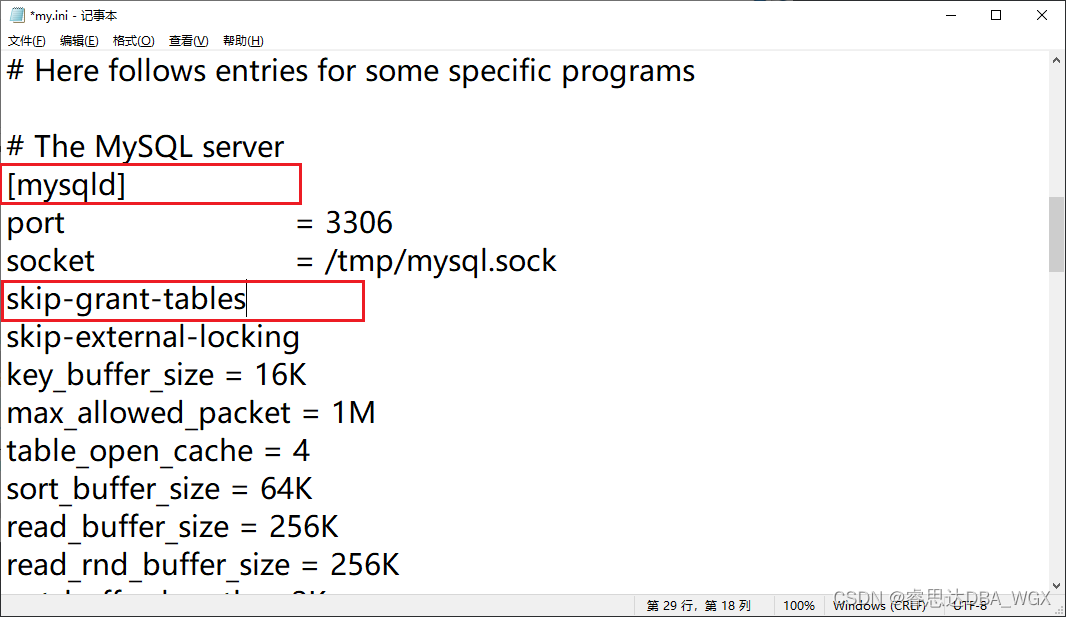Screen dimensions: 1066x617
Task: Click the vertical scrollbar thumb
Action: (1056, 234)
